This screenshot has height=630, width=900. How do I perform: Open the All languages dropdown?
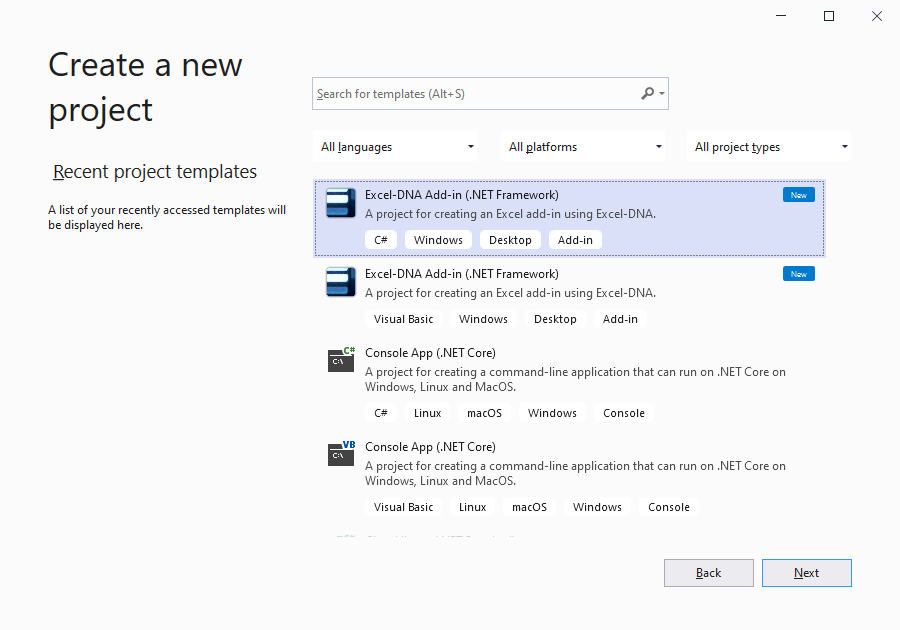click(x=397, y=147)
